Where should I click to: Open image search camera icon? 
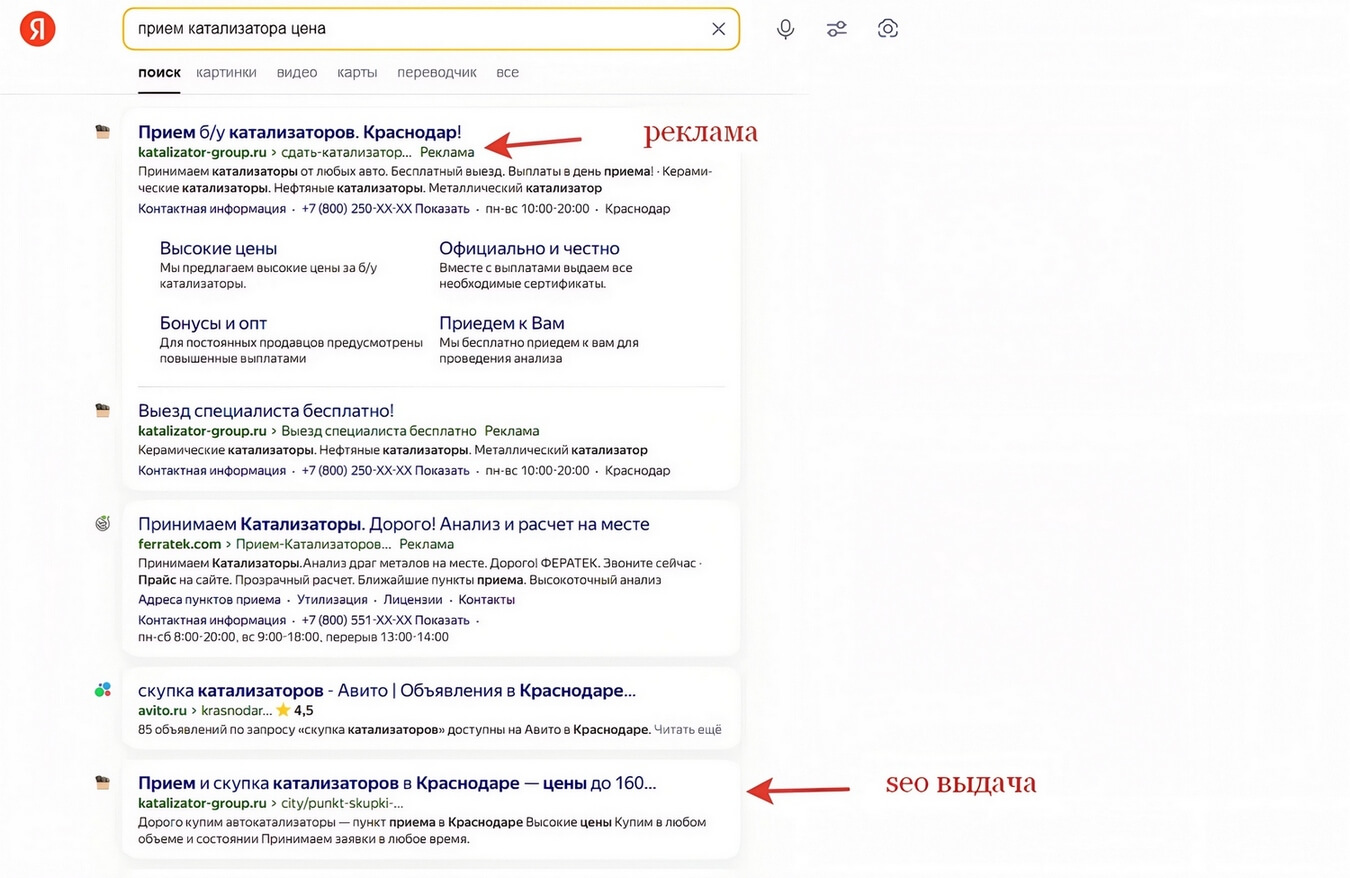tap(887, 29)
